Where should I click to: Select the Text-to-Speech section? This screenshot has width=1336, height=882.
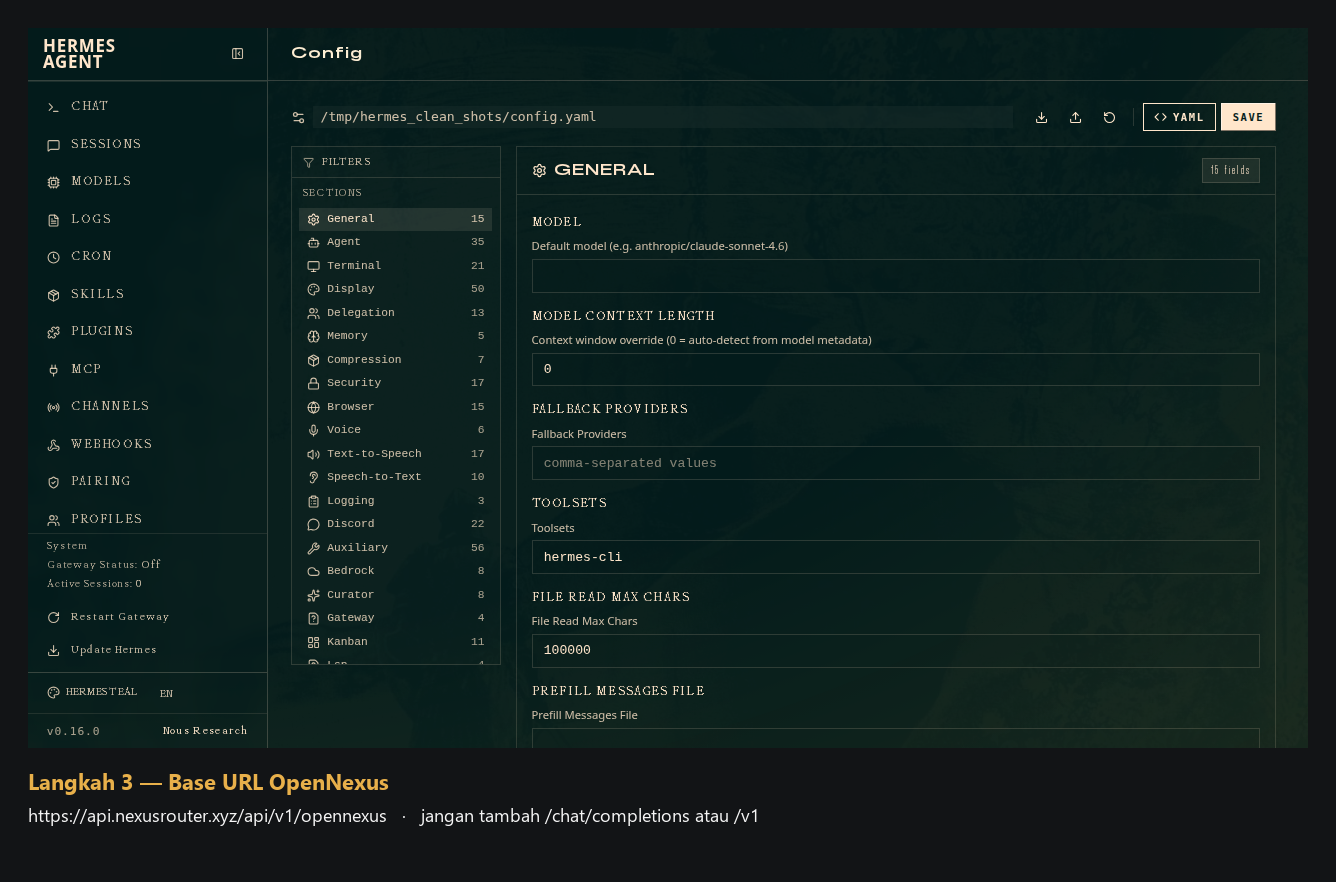pos(395,454)
